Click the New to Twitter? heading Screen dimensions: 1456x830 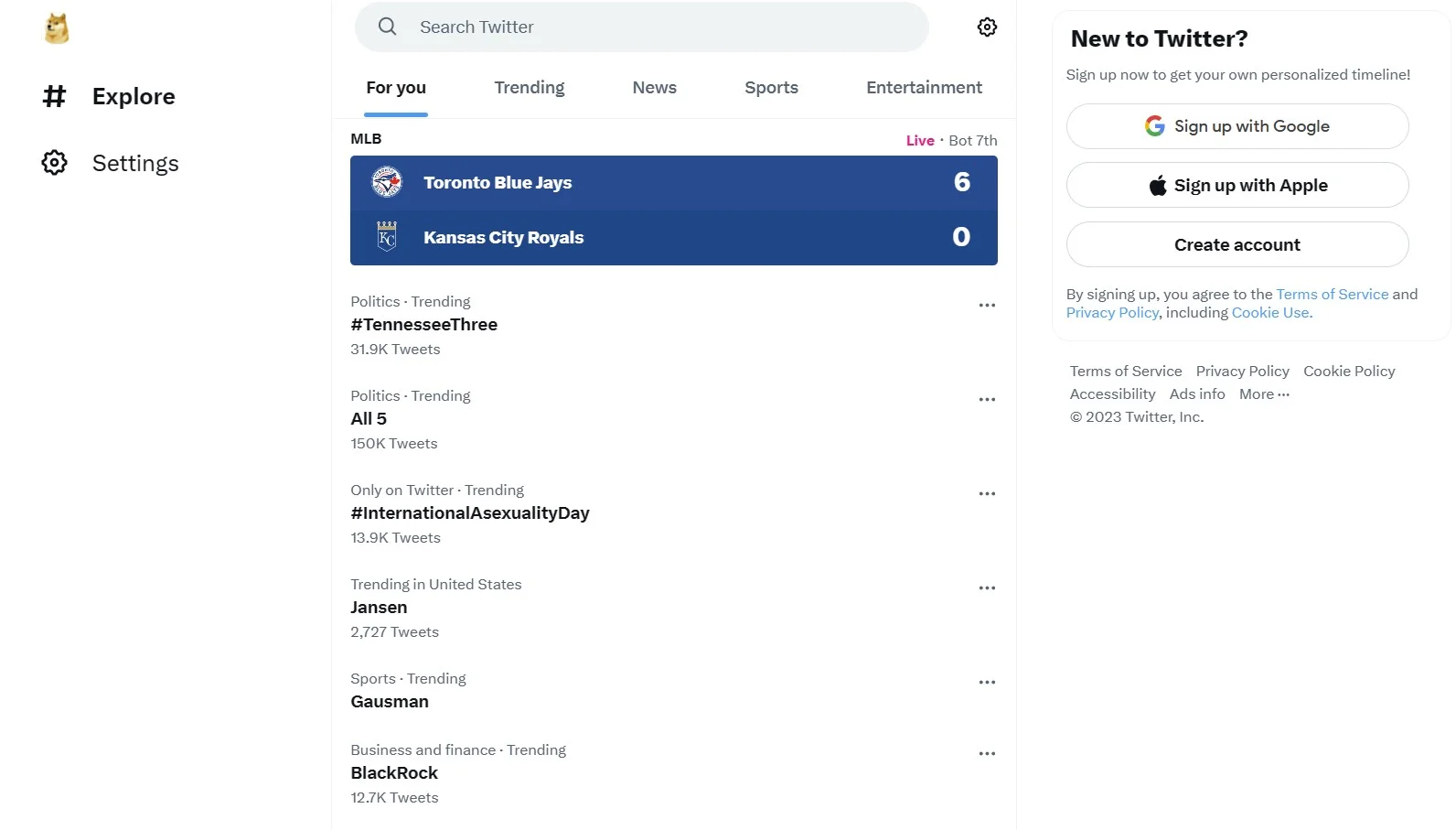coord(1159,39)
